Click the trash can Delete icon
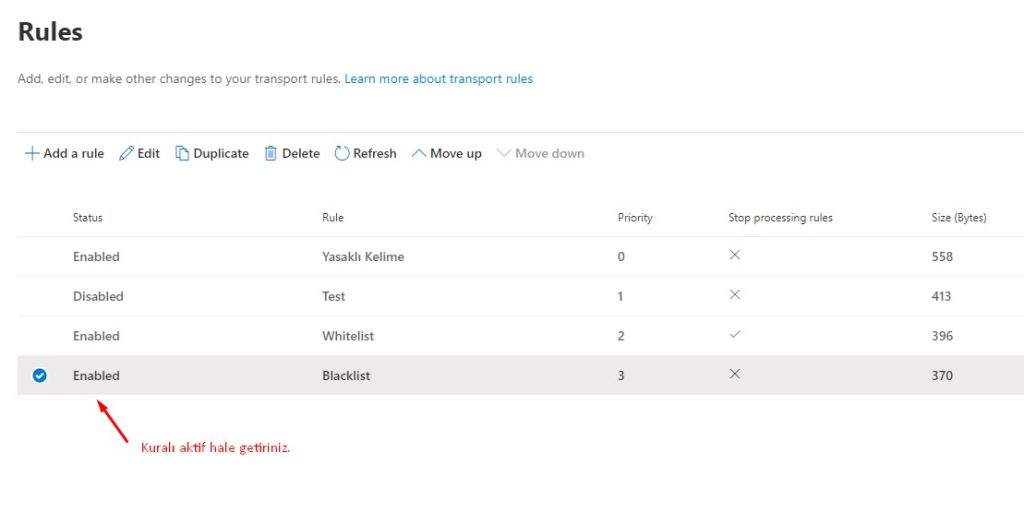1024x524 pixels. (270, 154)
